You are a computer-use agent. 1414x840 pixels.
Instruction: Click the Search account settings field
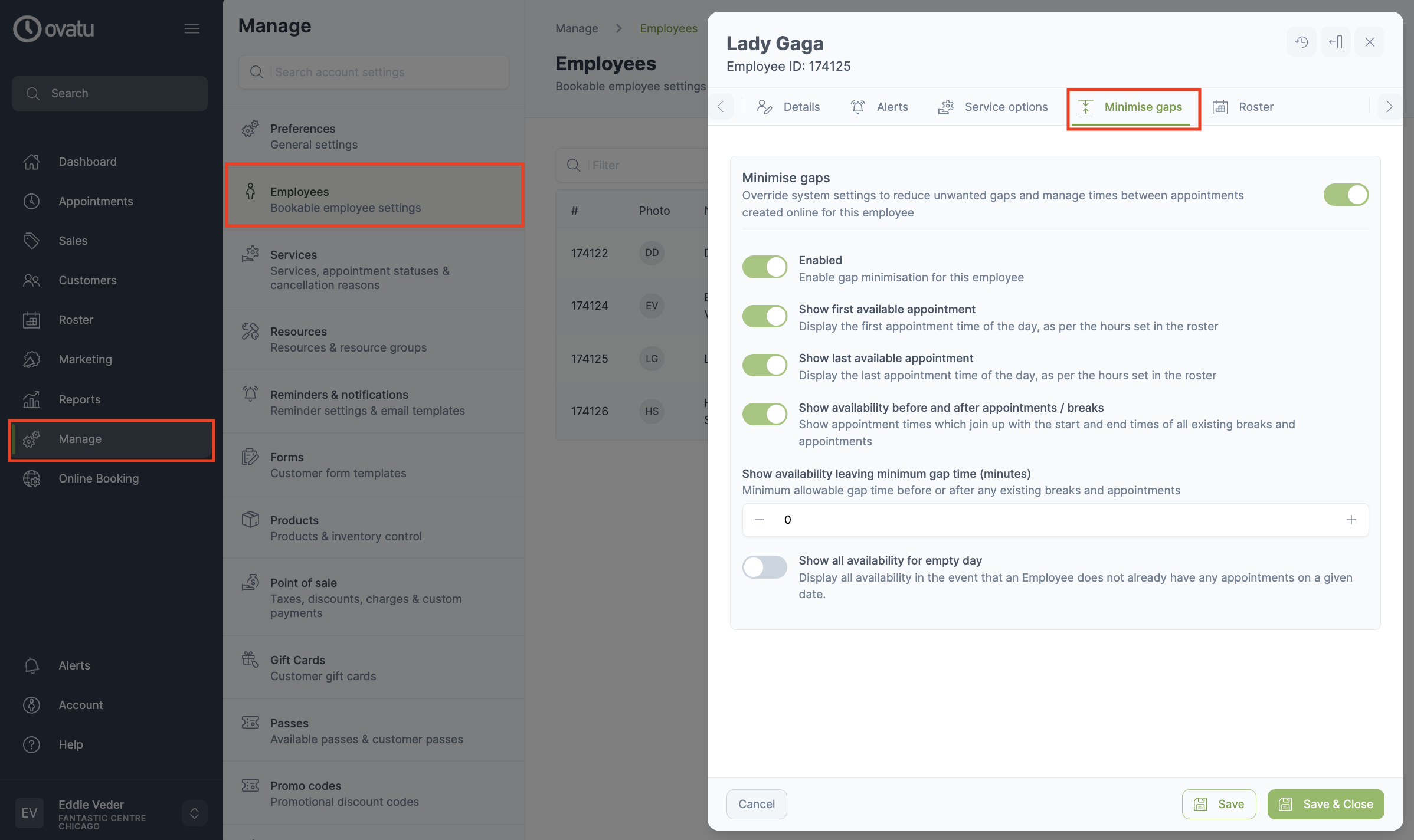[x=374, y=72]
